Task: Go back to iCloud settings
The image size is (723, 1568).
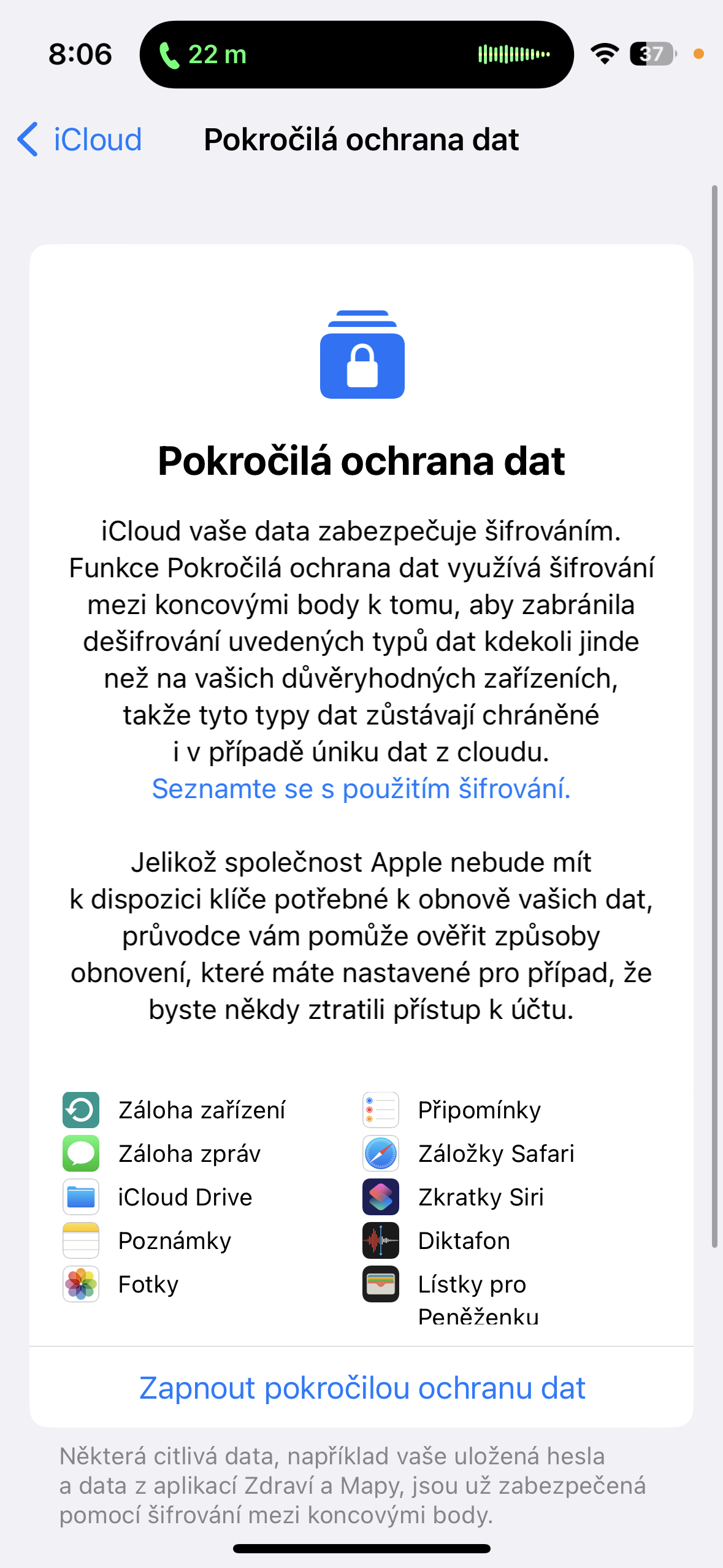Action: tap(80, 140)
